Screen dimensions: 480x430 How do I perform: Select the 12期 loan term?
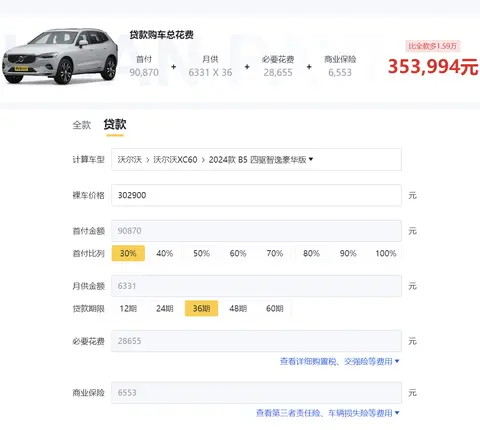[128, 308]
